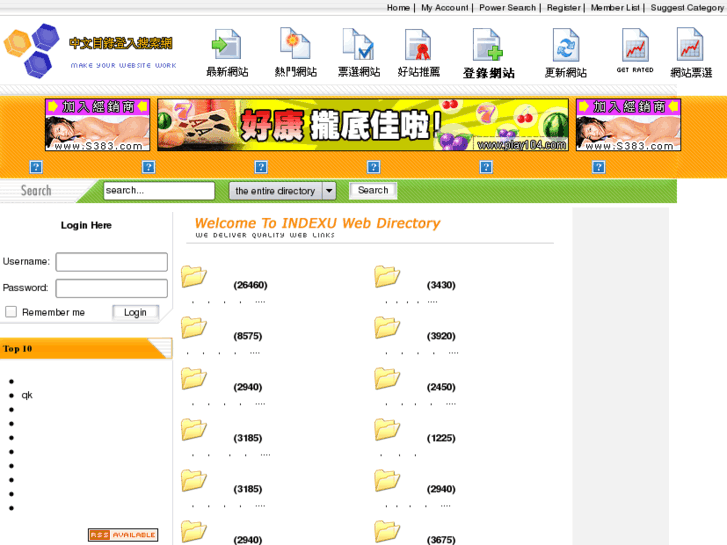This screenshot has height=545, width=727.
Task: Open Suggest Category in top navigation
Action: pyautogui.click(x=687, y=8)
